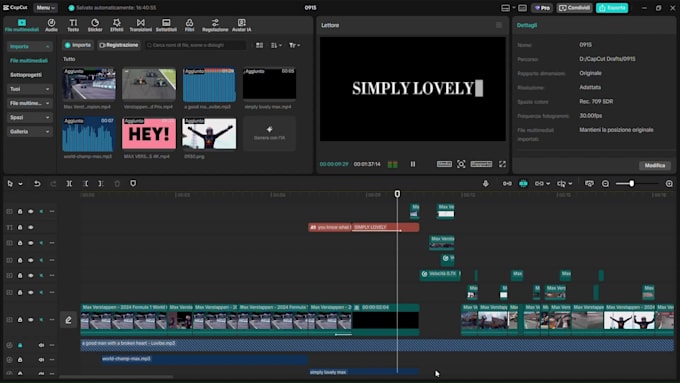Screen dimensions: 680x383
Task: Collapse the Importa section in the sidebar
Action: click(29, 46)
